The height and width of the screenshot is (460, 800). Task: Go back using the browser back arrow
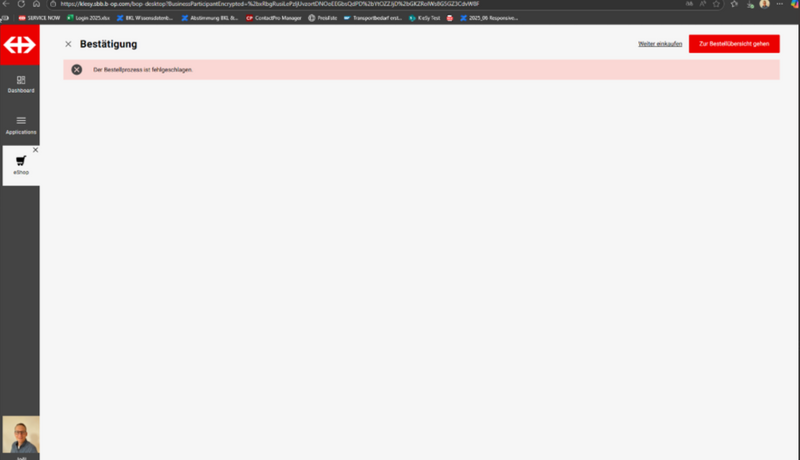[x=6, y=4]
